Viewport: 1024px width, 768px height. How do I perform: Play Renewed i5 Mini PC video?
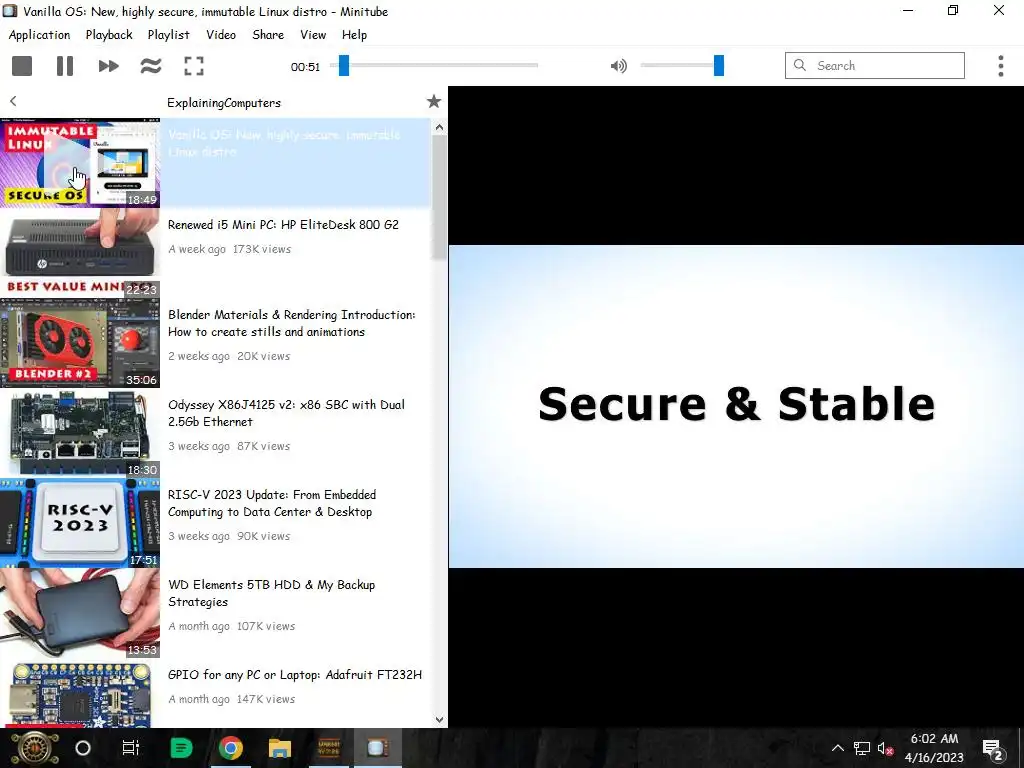coord(283,225)
